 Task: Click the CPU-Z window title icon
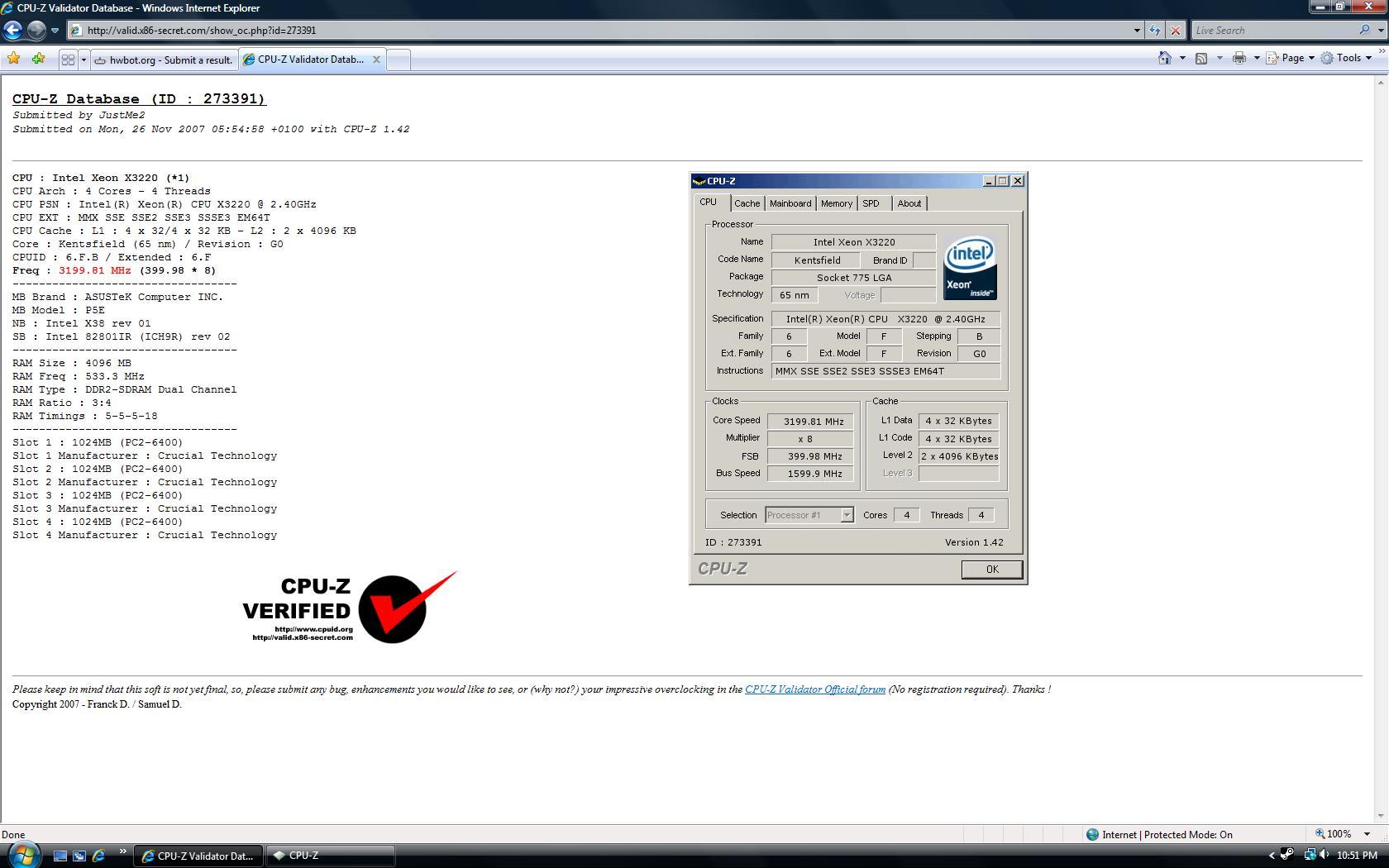699,181
